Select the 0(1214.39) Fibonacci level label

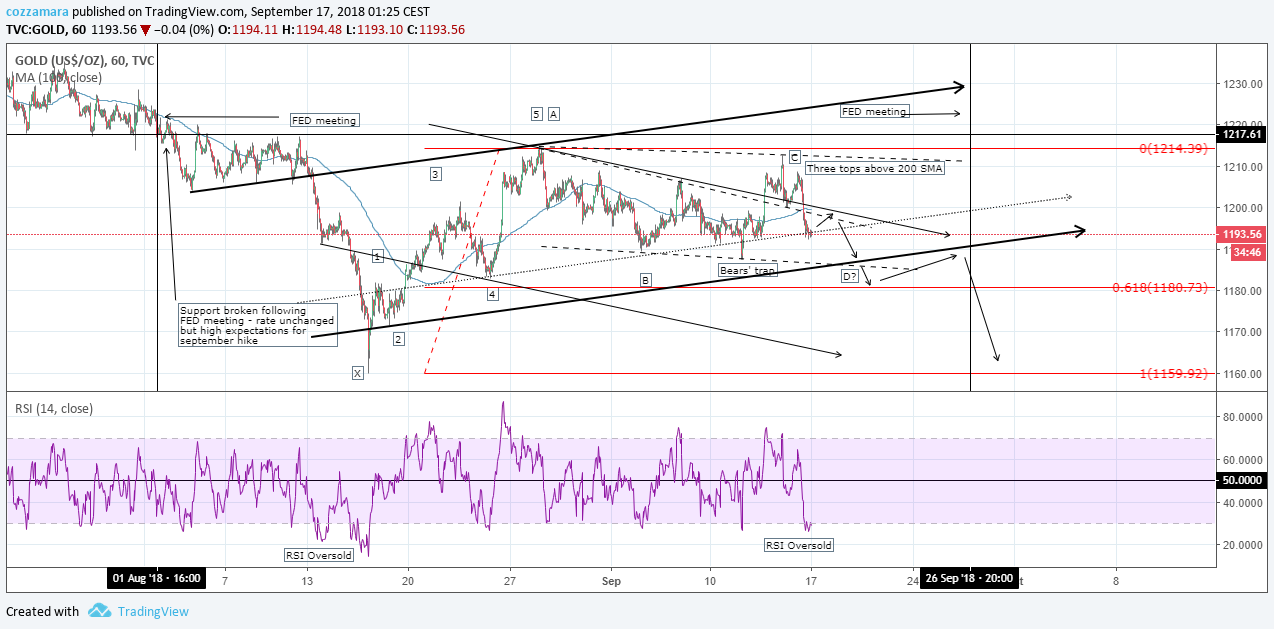click(1175, 149)
